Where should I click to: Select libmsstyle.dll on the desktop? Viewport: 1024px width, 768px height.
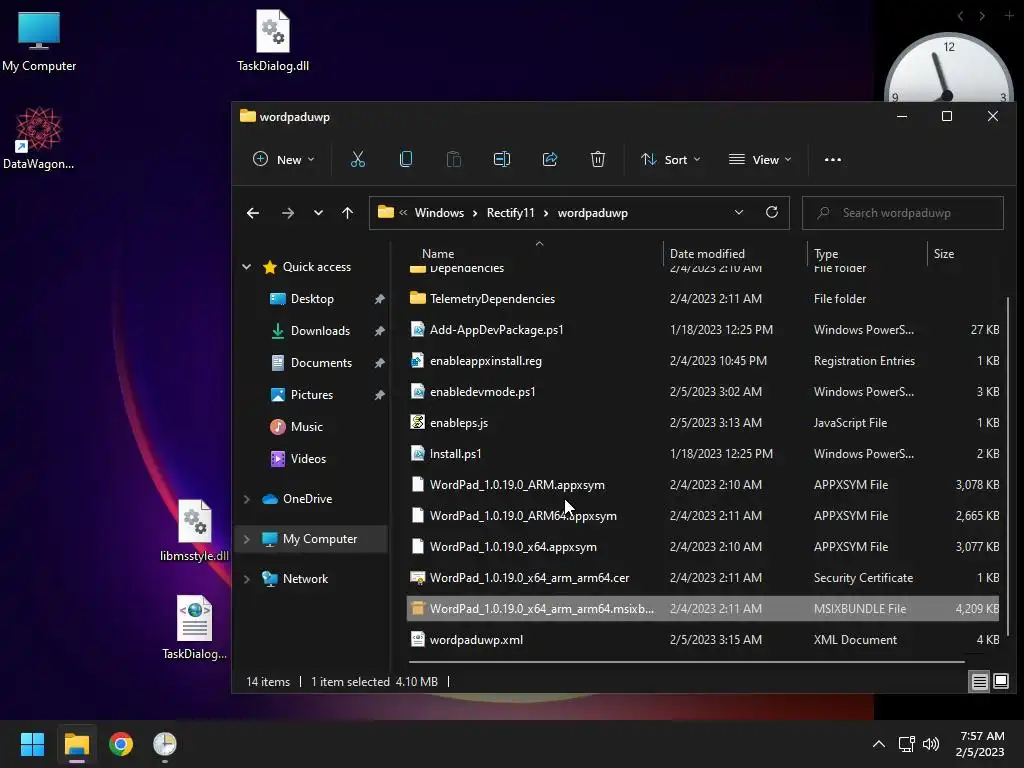[194, 530]
